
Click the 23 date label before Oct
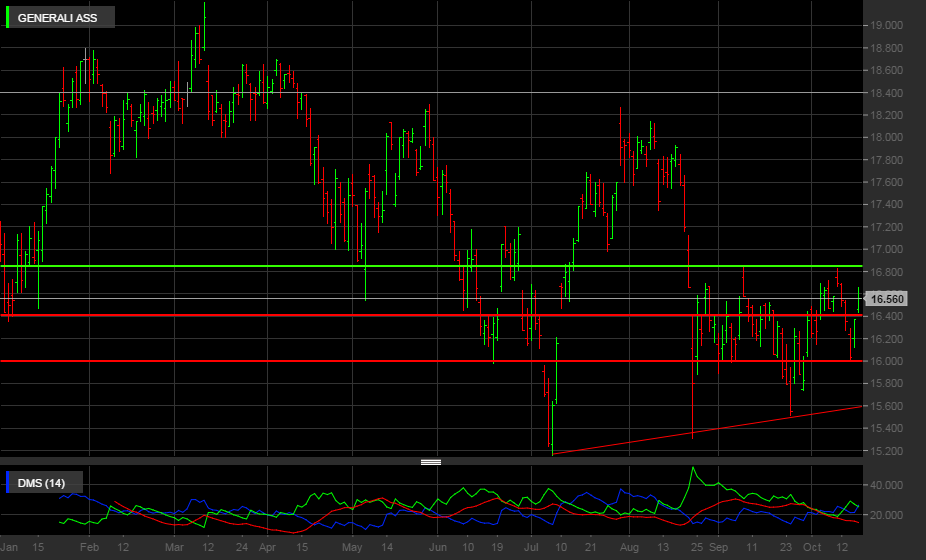pos(786,547)
